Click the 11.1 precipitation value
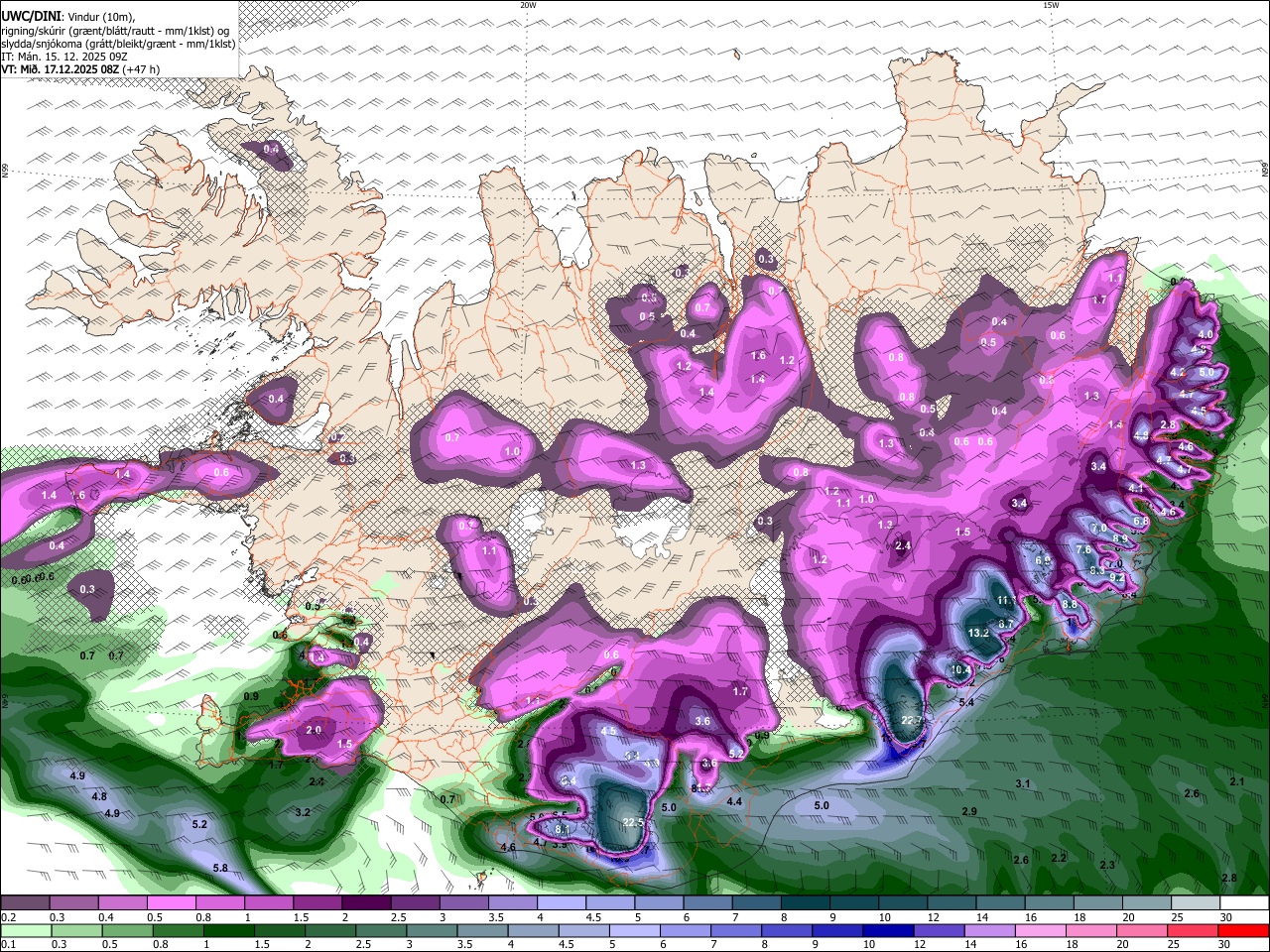Screen dimensions: 1270x952 pyautogui.click(x=1006, y=601)
